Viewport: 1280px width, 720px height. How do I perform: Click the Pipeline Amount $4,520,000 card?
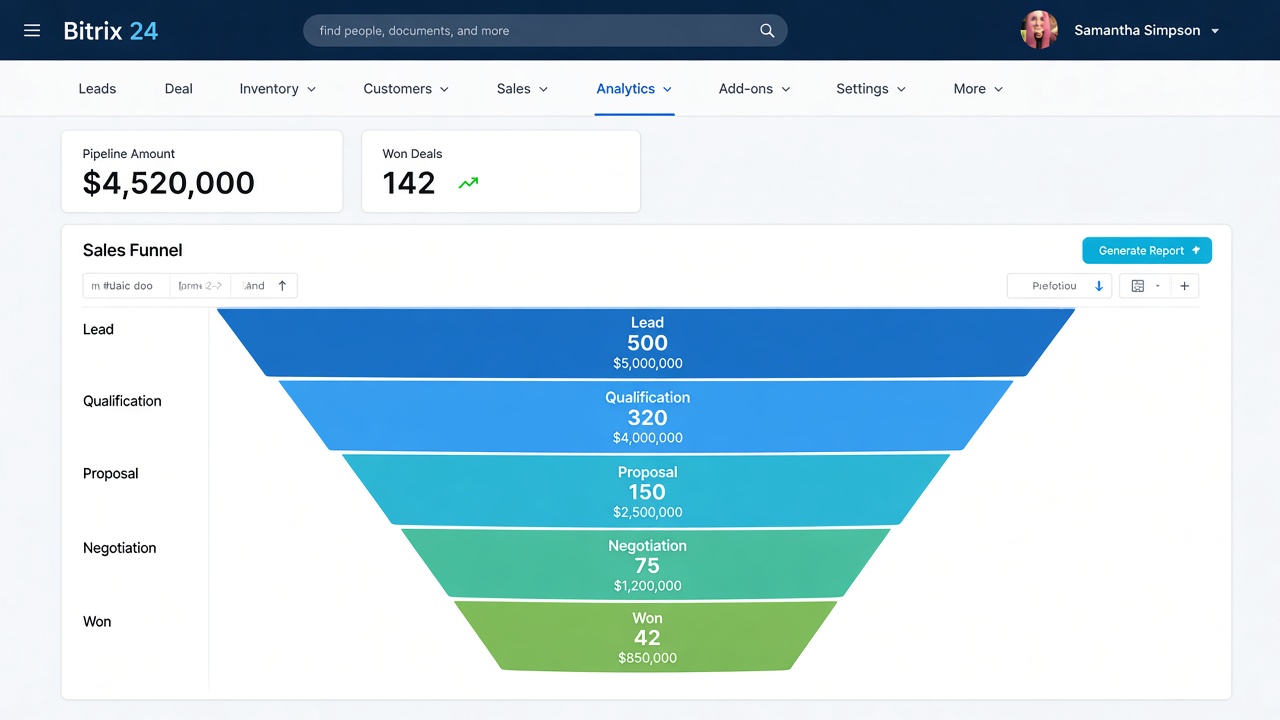pos(202,171)
